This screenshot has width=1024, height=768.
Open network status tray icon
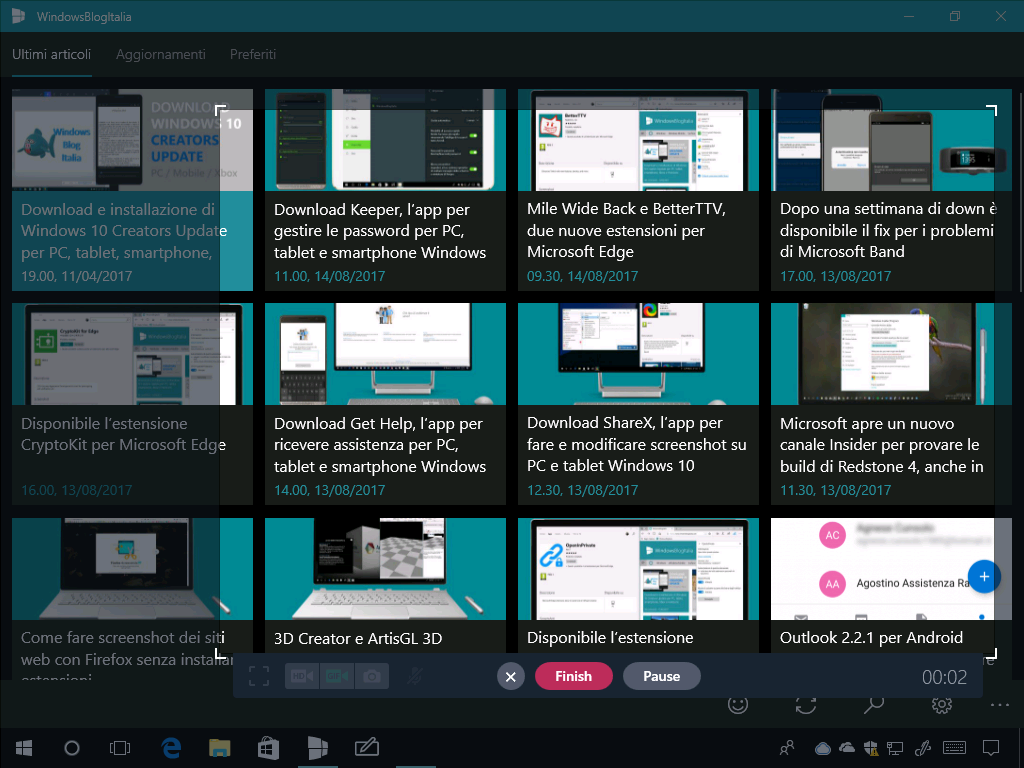click(x=895, y=748)
